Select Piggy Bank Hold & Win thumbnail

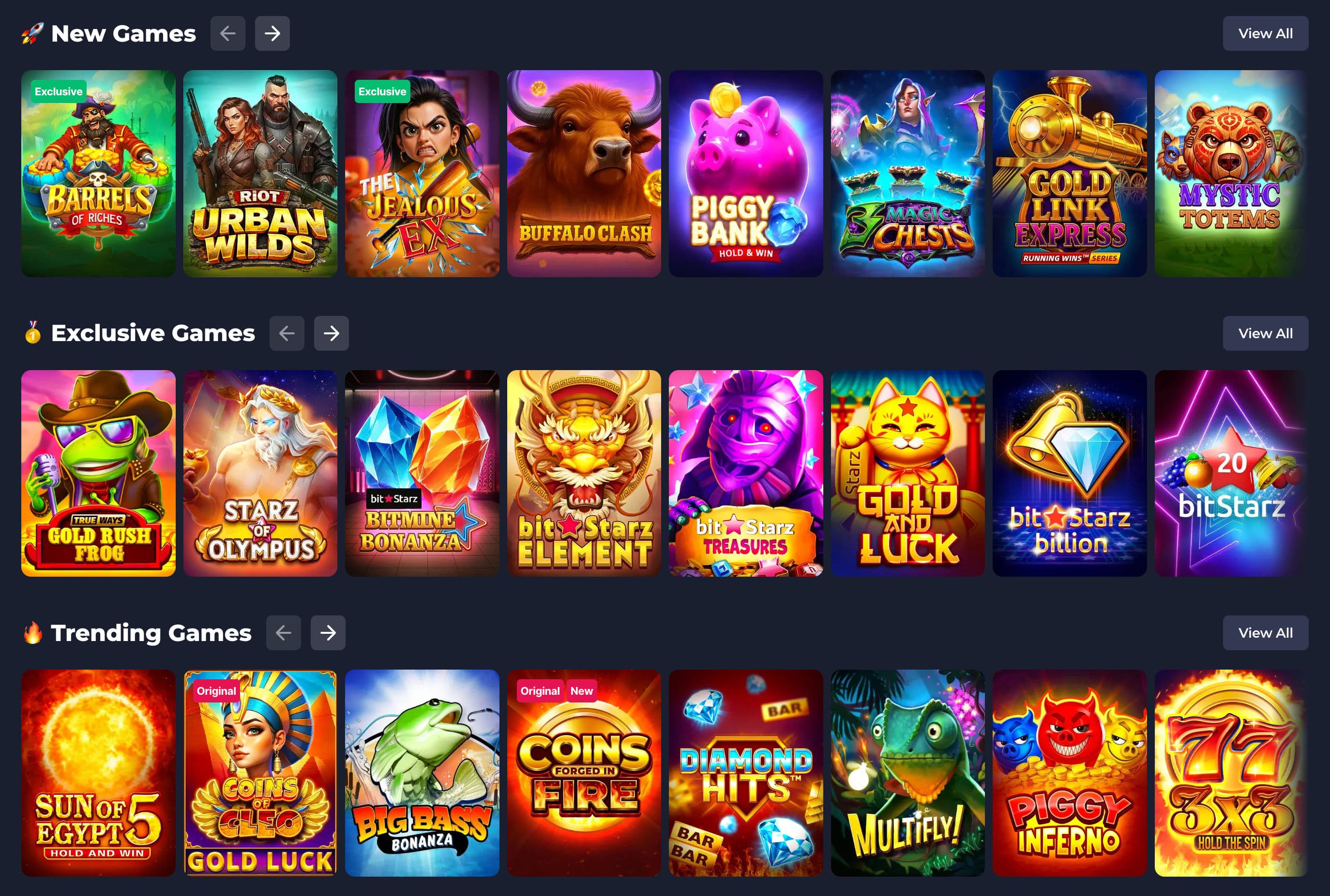746,174
